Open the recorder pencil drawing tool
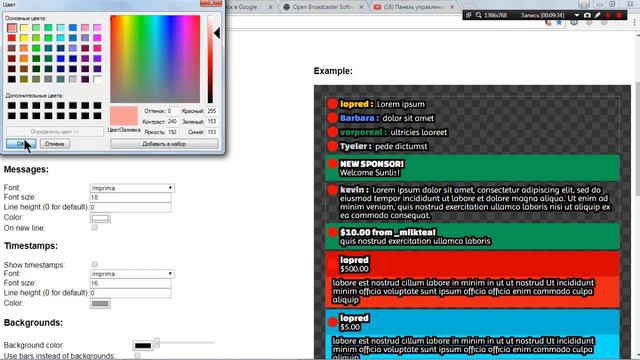 pyautogui.click(x=597, y=15)
